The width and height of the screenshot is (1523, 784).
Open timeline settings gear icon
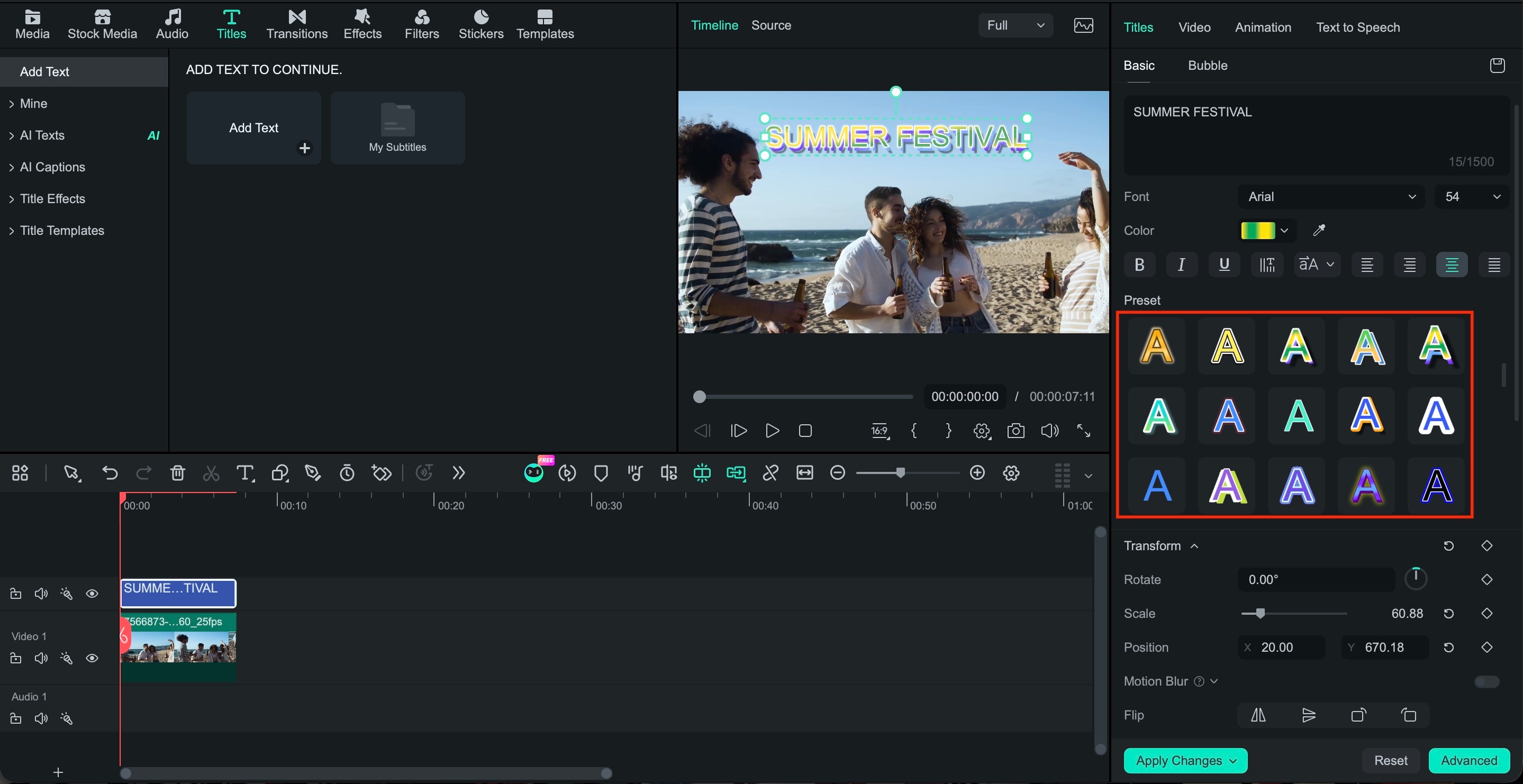tap(1012, 473)
